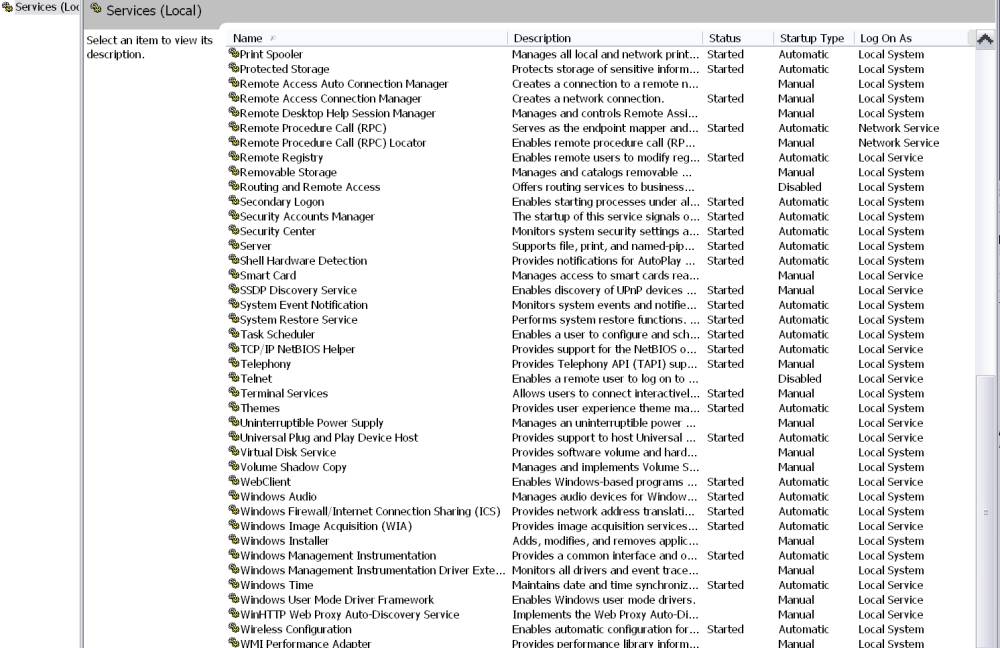Select Windows Image Acquisition (WIA) service
Image resolution: width=1000 pixels, height=648 pixels.
click(x=326, y=526)
